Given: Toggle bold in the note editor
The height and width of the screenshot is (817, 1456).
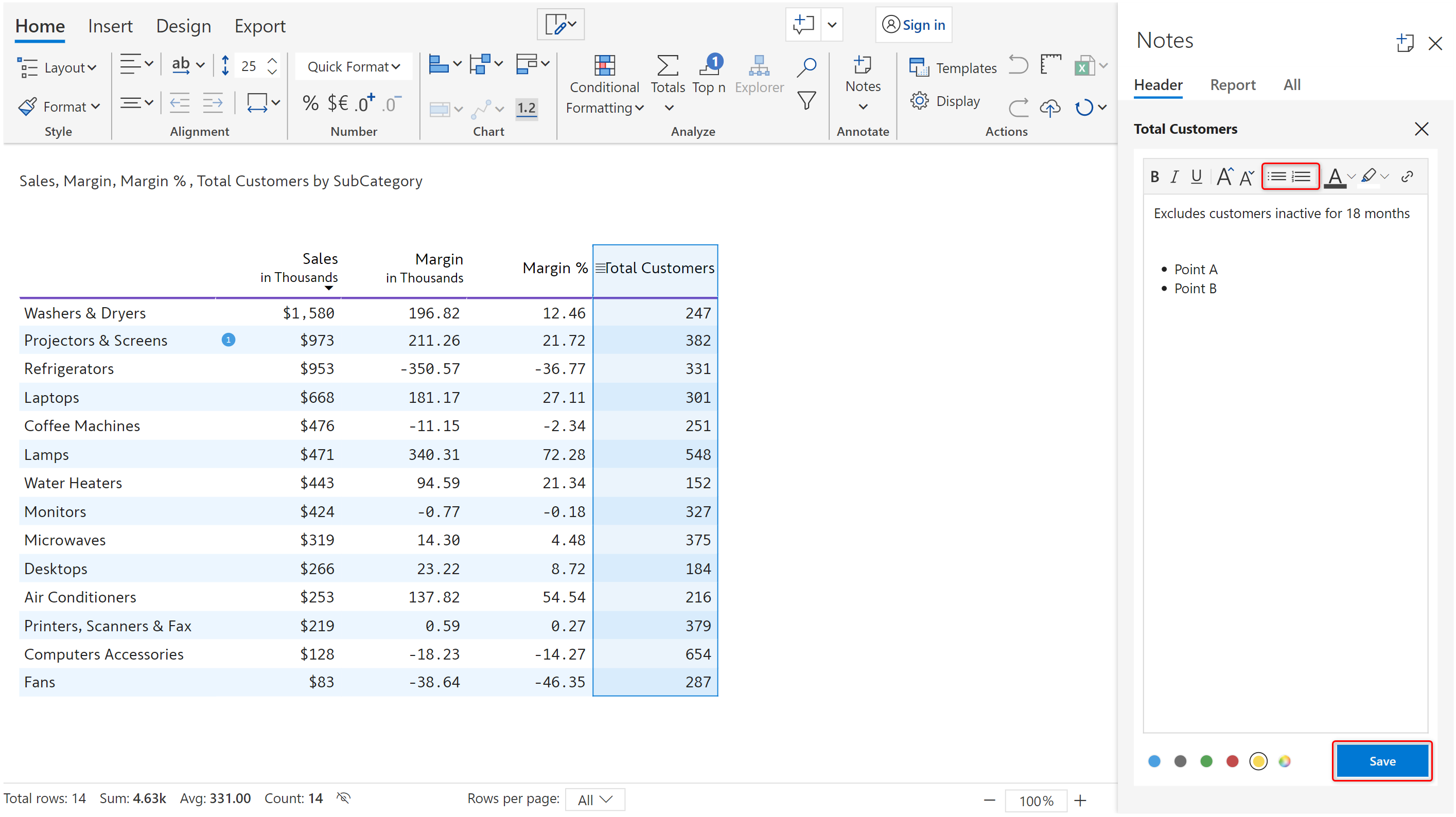Looking at the screenshot, I should pyautogui.click(x=1155, y=177).
